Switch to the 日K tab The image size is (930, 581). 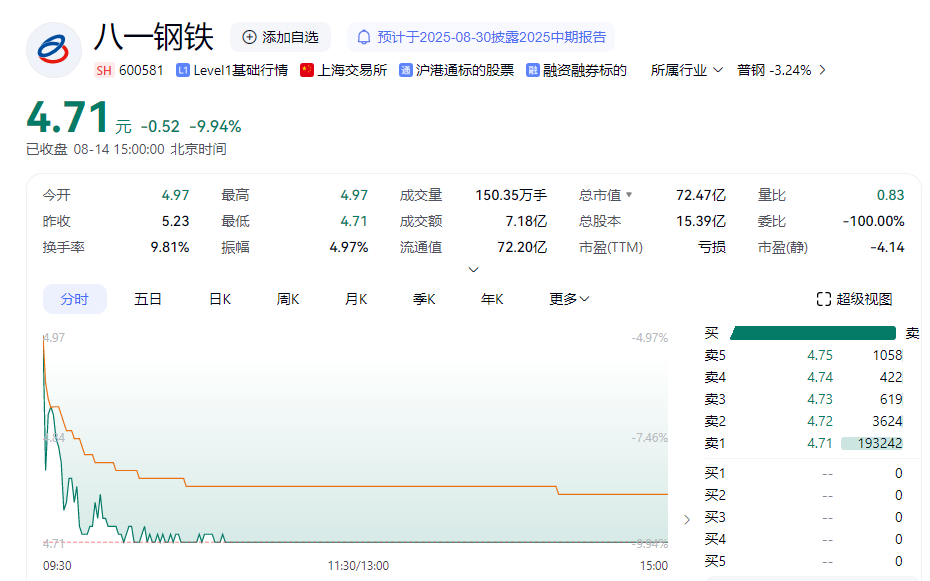pyautogui.click(x=220, y=299)
